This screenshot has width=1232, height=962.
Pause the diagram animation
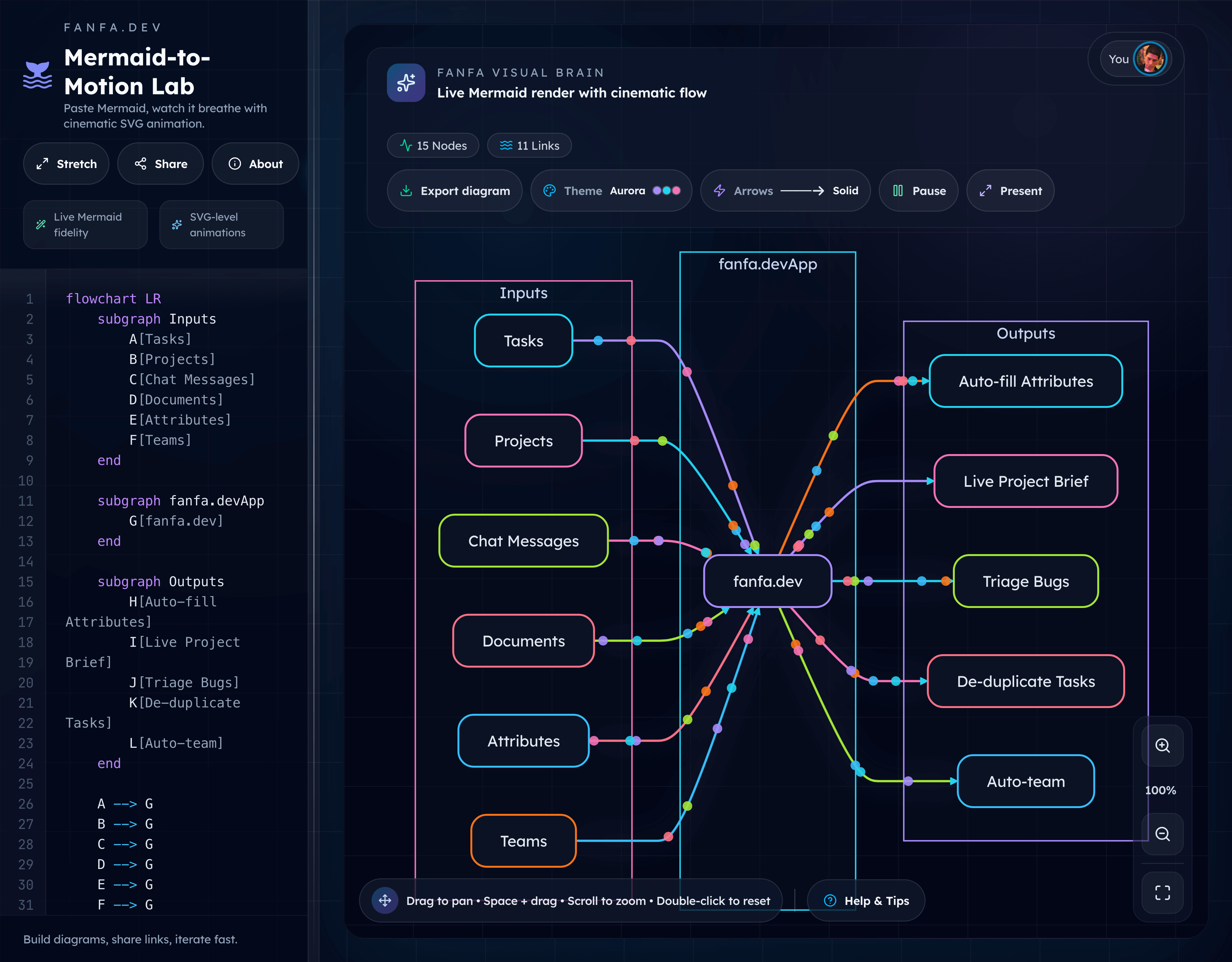pyautogui.click(x=918, y=190)
